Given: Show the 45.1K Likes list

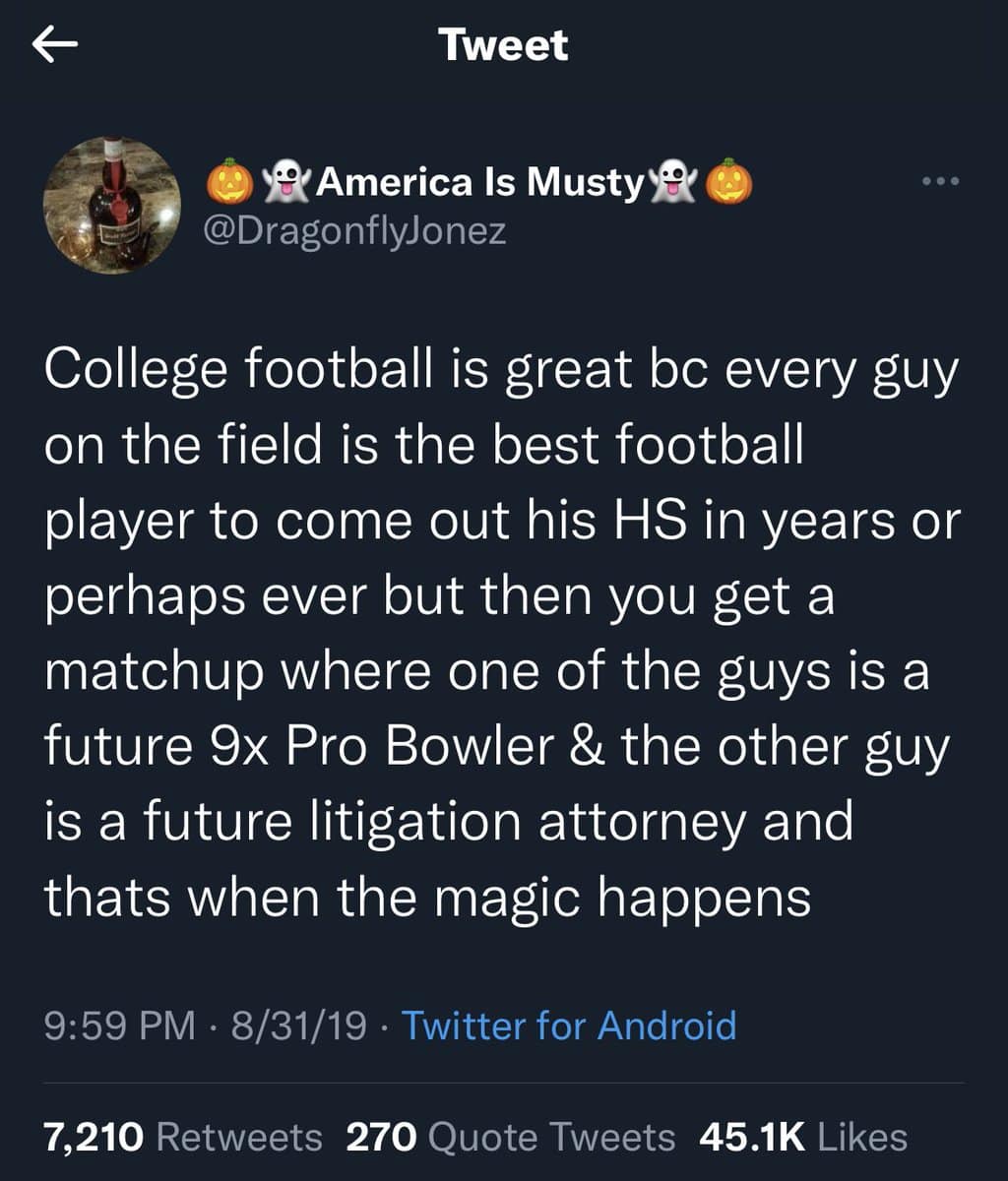Looking at the screenshot, I should click(802, 1137).
